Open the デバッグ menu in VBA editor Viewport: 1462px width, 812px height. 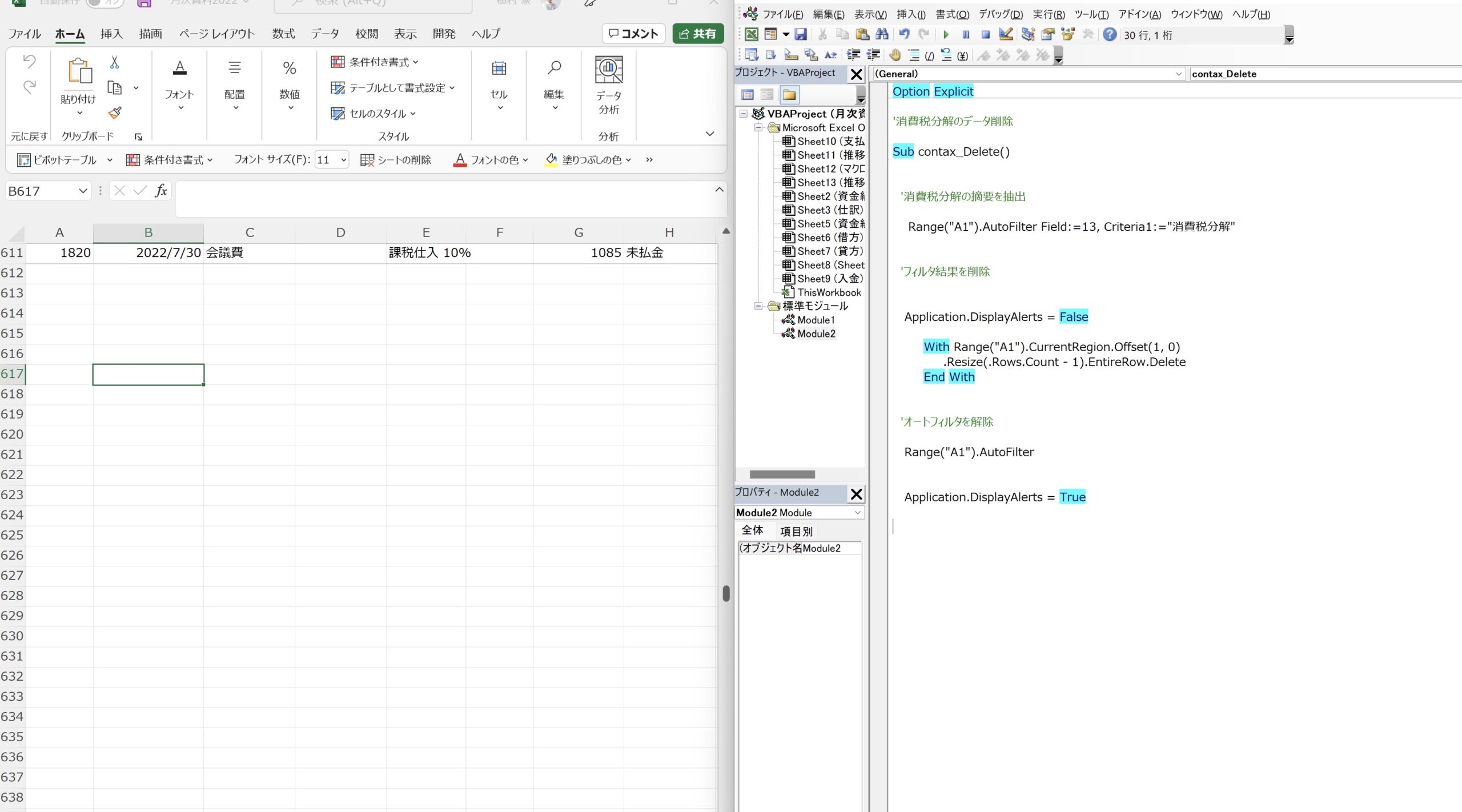point(1001,15)
